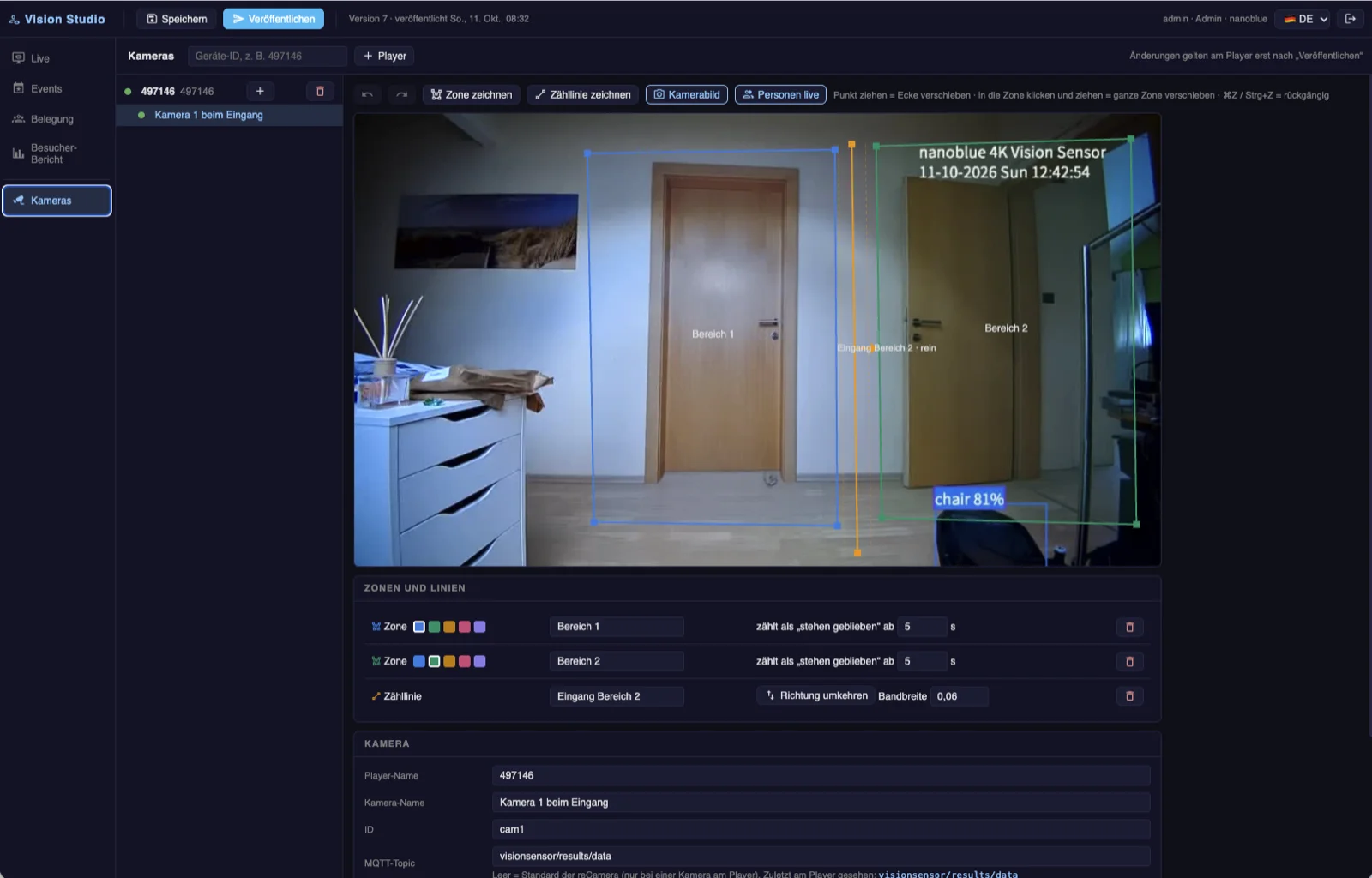Click Richtung umkehren for the counting line
This screenshot has height=878, width=1372.
click(x=817, y=695)
